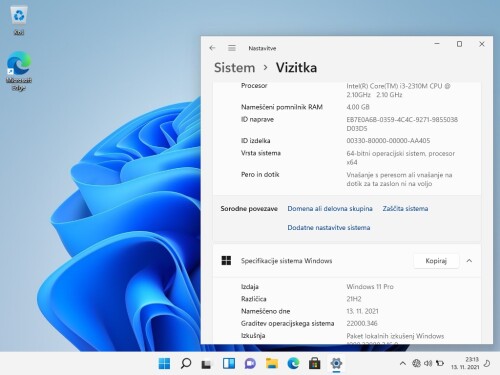The height and width of the screenshot is (375, 500).
Task: Open the notification moon icon
Action: [487, 363]
